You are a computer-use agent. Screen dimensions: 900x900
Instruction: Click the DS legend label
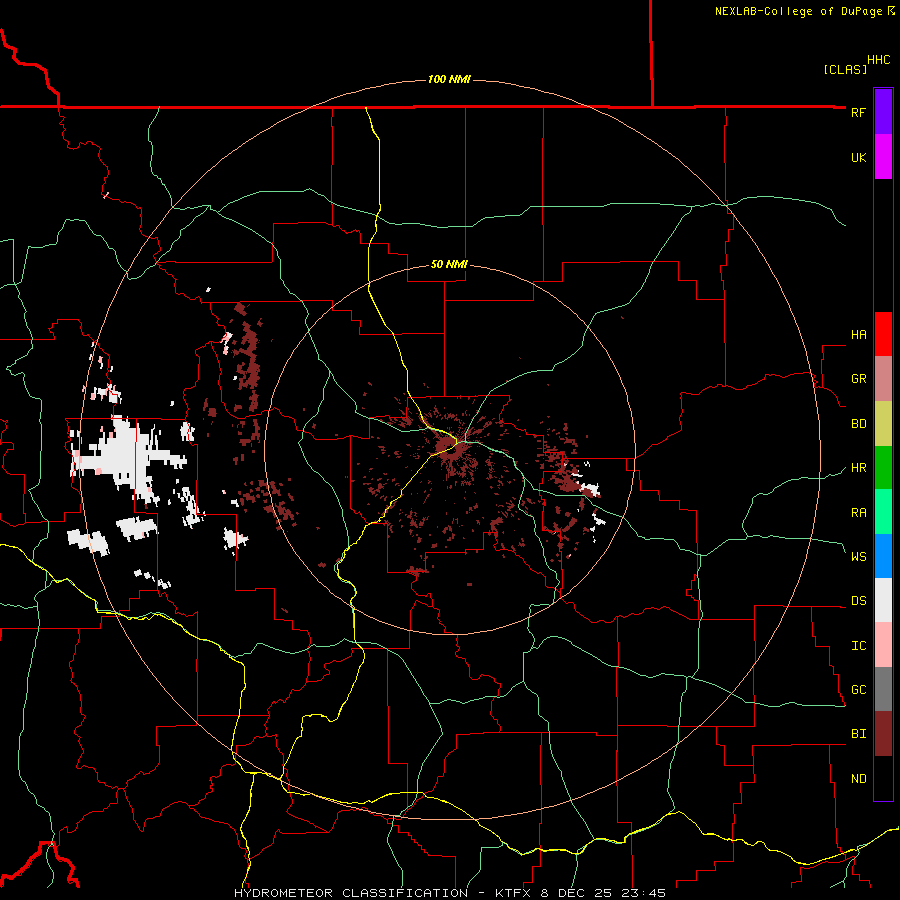click(858, 600)
